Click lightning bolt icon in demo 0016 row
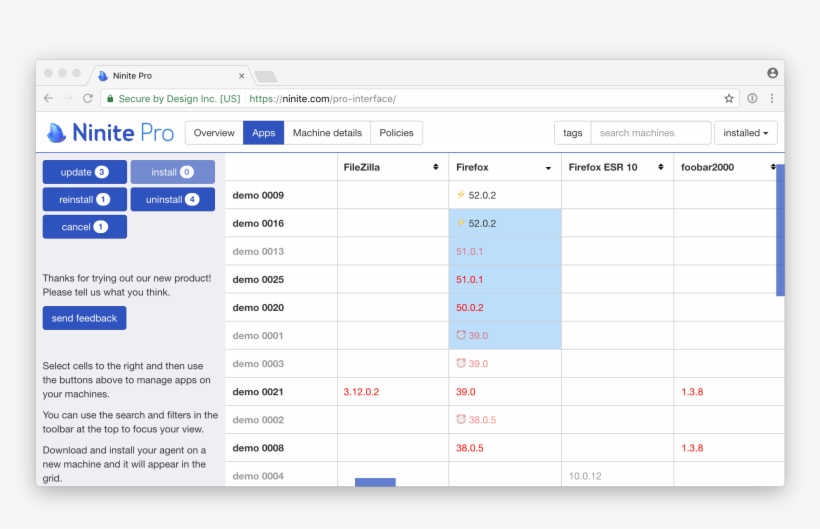Image resolution: width=820 pixels, height=529 pixels. tap(461, 223)
